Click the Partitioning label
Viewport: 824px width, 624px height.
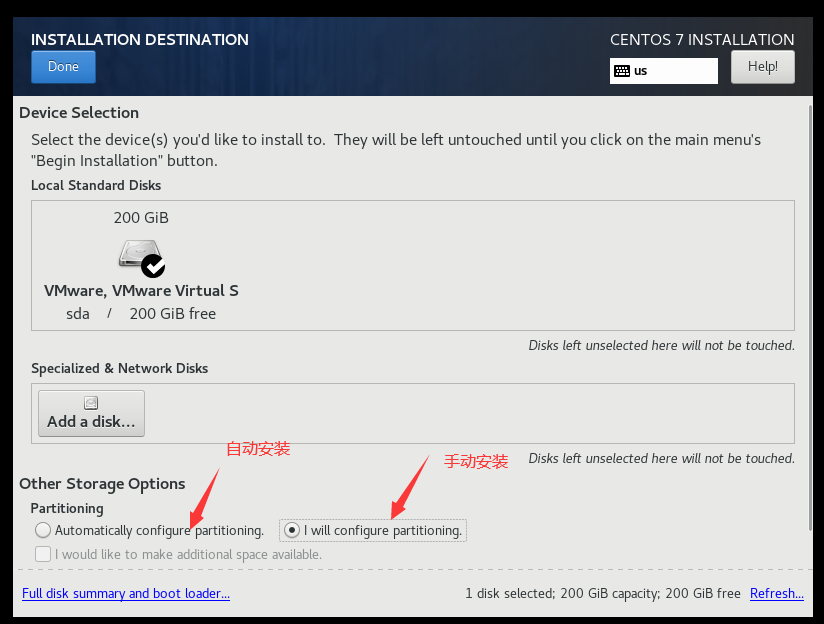tap(67, 508)
